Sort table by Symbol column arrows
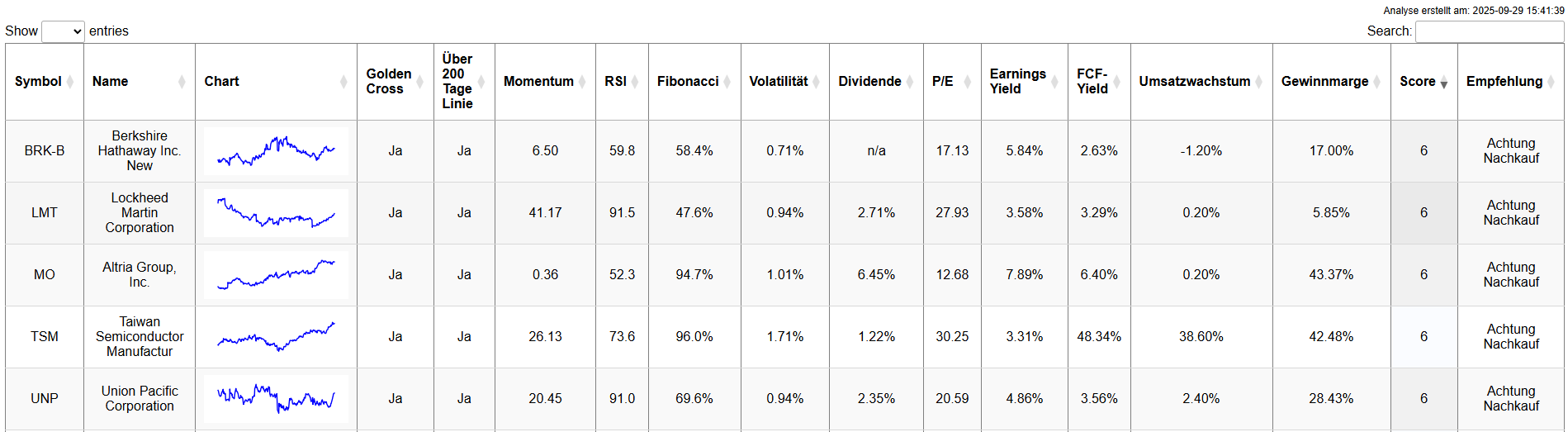1568x432 pixels. coord(70,82)
